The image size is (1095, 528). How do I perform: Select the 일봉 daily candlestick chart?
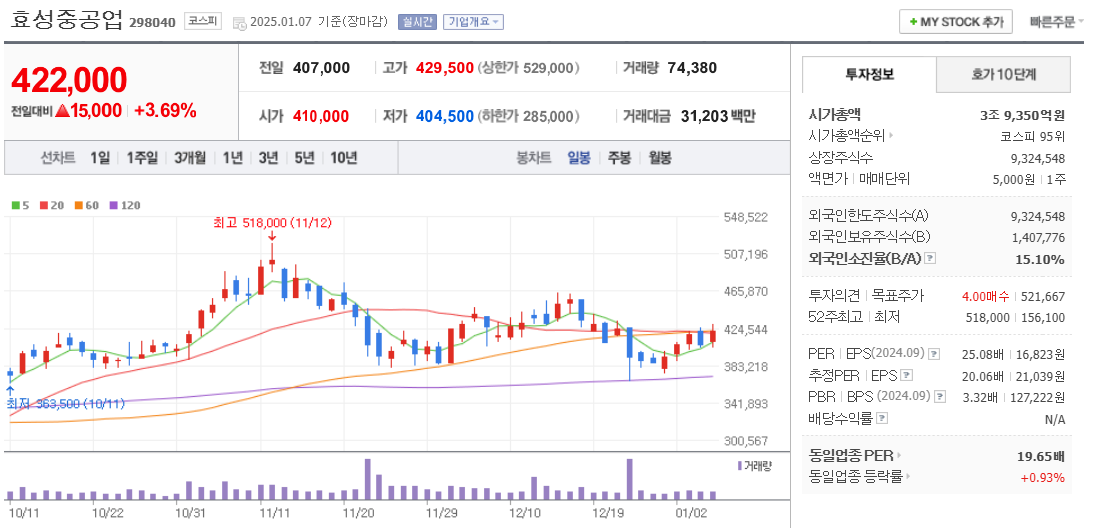pyautogui.click(x=579, y=158)
